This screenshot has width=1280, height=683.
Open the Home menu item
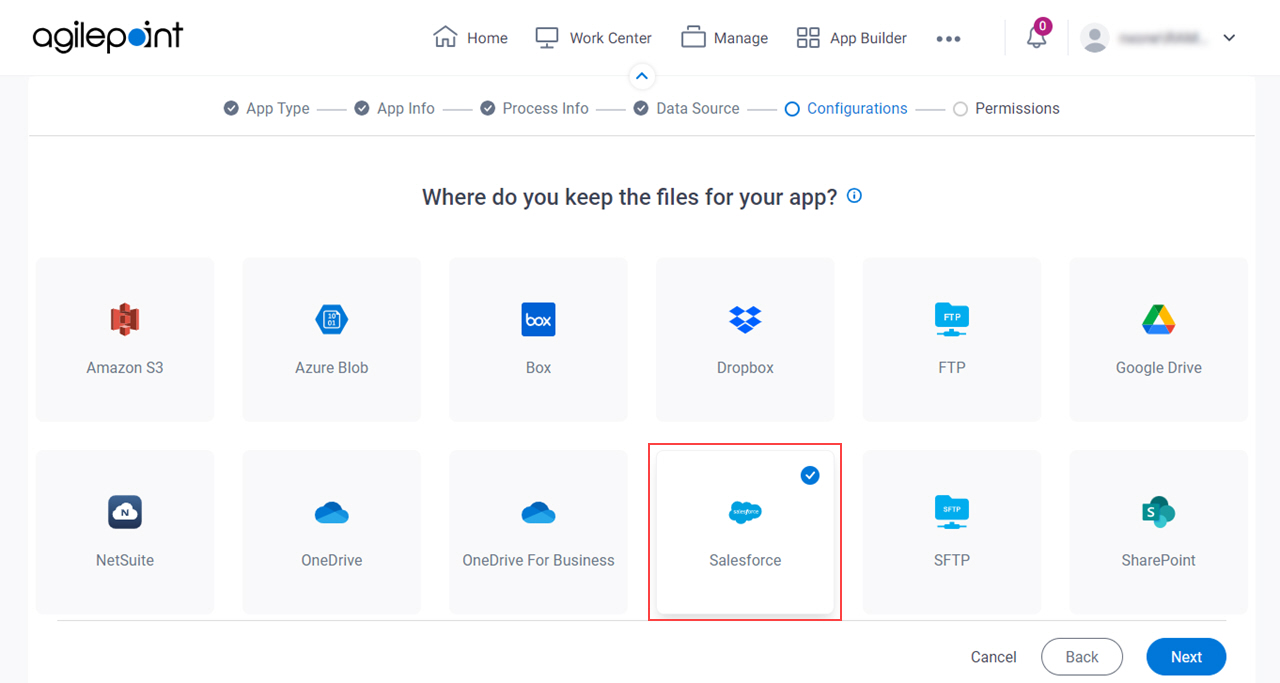pyautogui.click(x=470, y=38)
